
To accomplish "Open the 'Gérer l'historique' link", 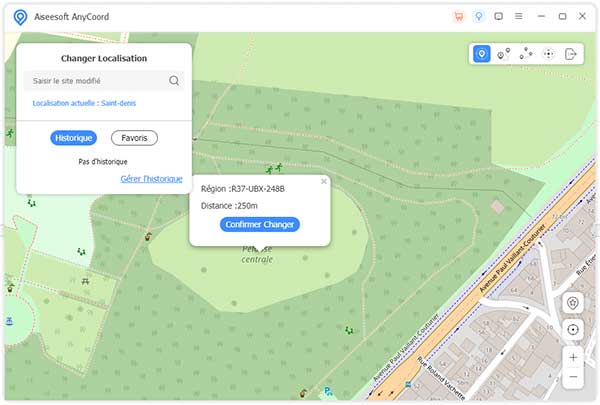I will (x=151, y=179).
